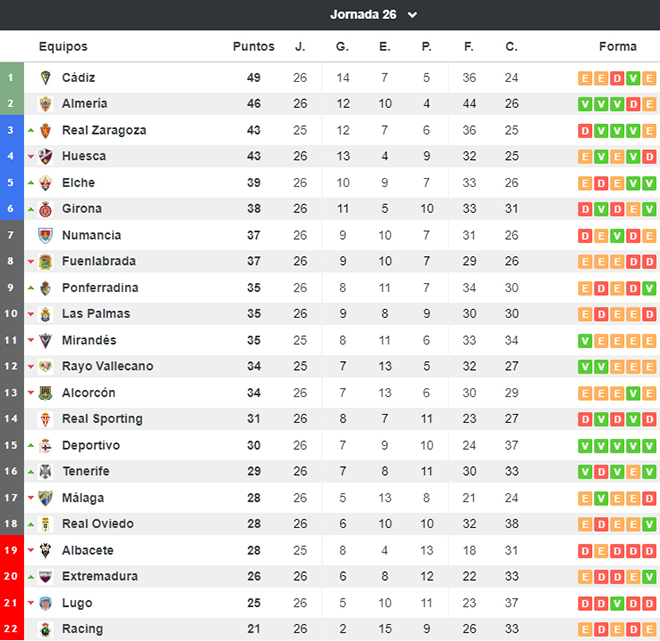Select the Real Zaragoza crest icon
660x641 pixels.
pos(45,130)
